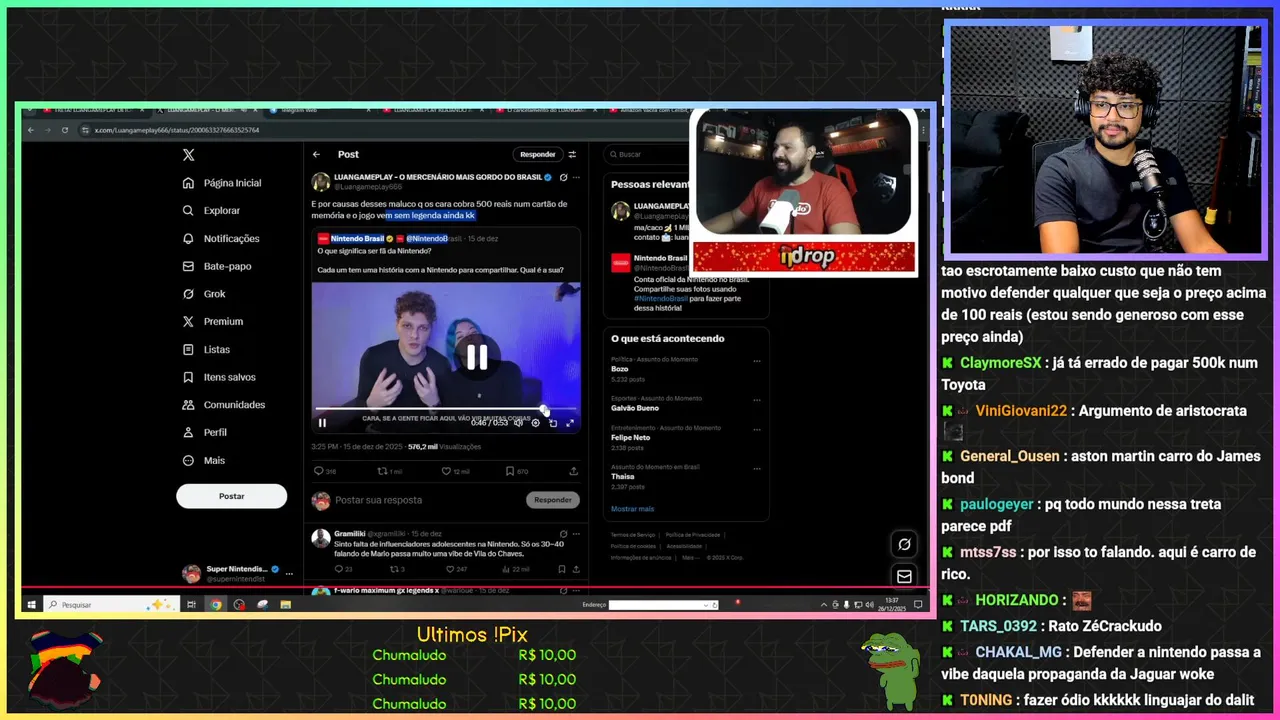Open Galvão Bueno trending topic
Image resolution: width=1280 pixels, height=720 pixels.
635,408
